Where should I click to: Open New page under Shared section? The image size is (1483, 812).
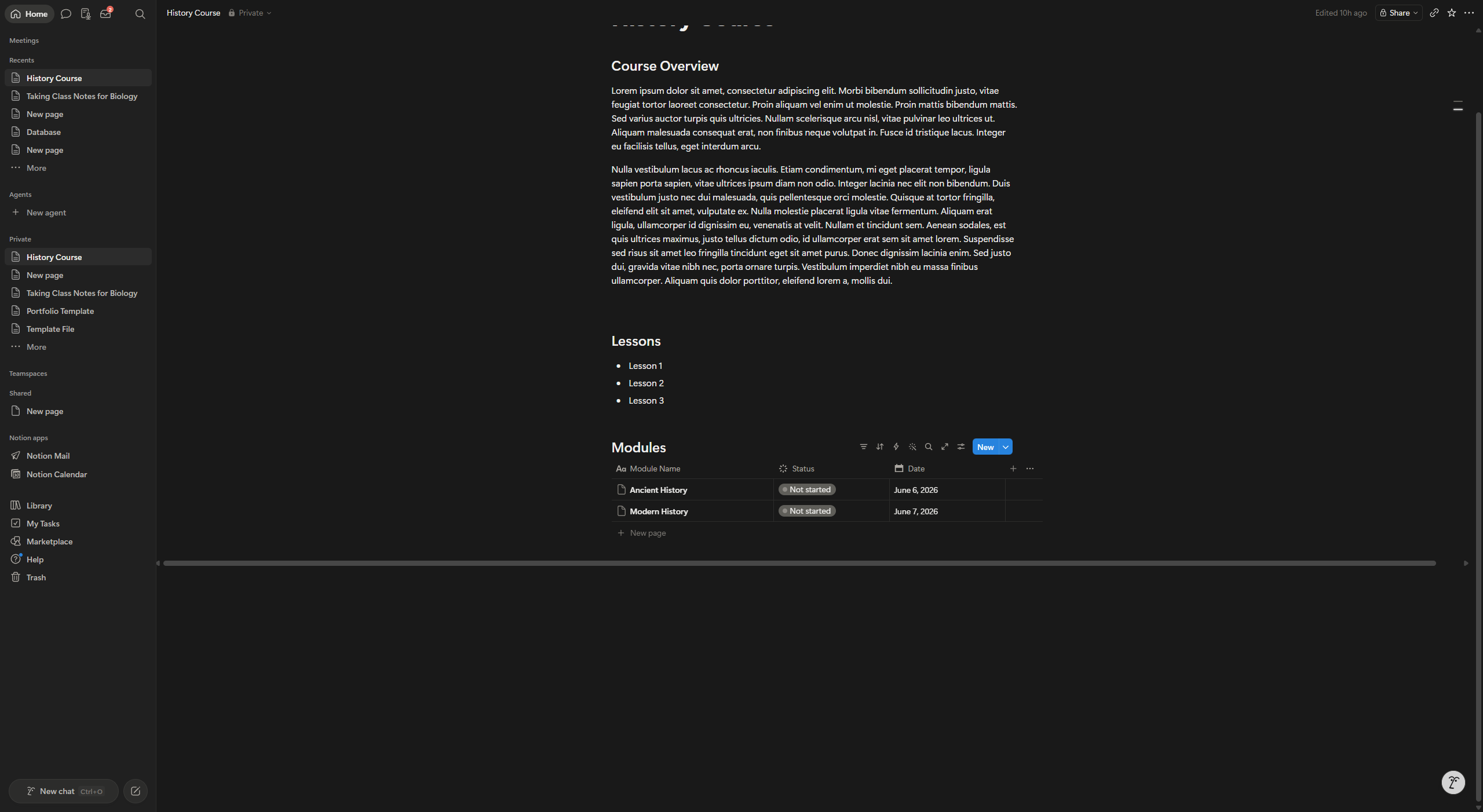click(x=78, y=411)
